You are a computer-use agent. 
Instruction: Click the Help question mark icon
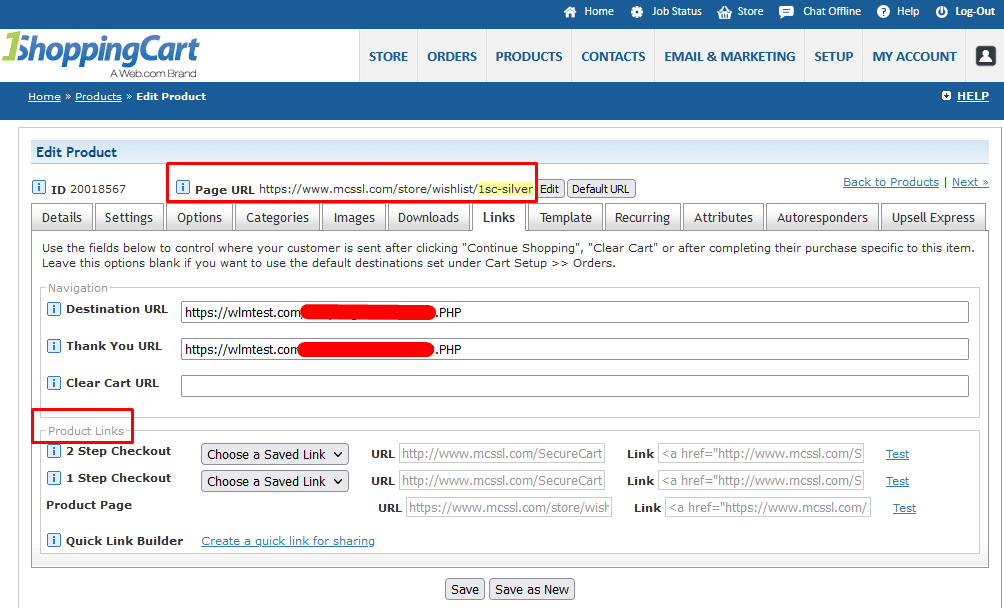(x=883, y=12)
